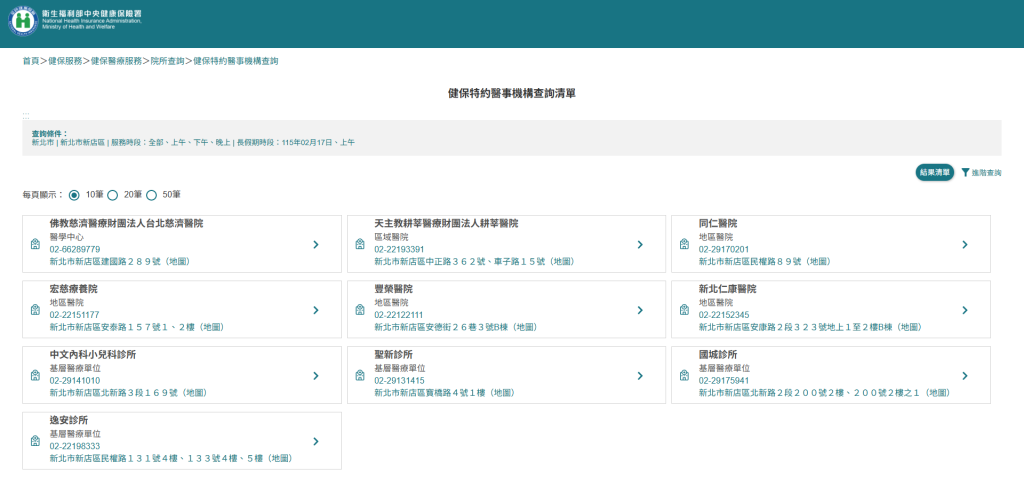Click the hospital icon on the 同仁醫院 card

pos(684,244)
